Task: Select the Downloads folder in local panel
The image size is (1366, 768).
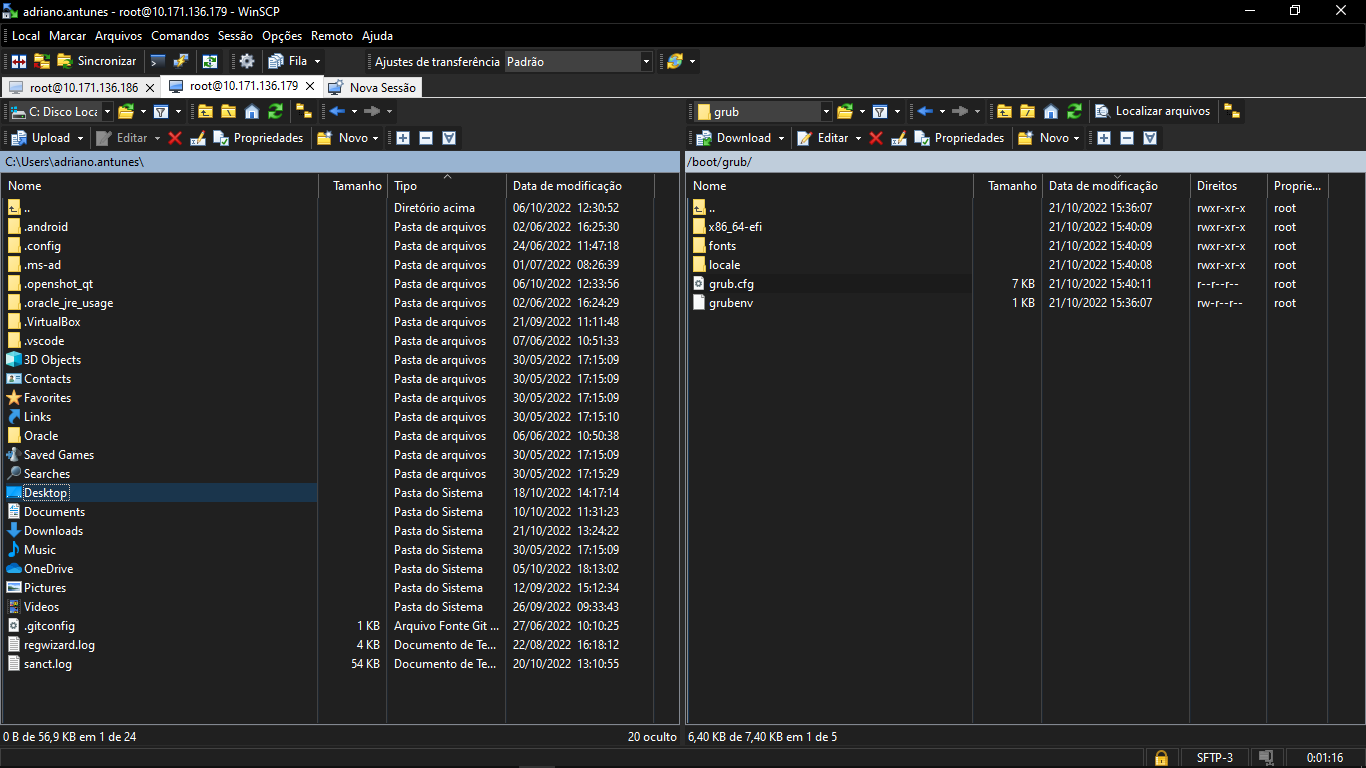Action: click(53, 531)
